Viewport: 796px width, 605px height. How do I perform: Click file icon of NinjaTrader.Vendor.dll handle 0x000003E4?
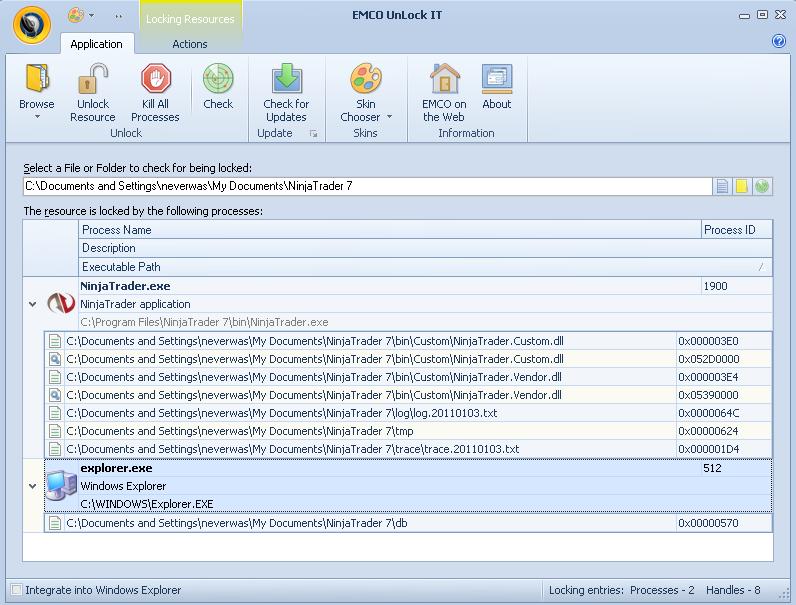(55, 377)
